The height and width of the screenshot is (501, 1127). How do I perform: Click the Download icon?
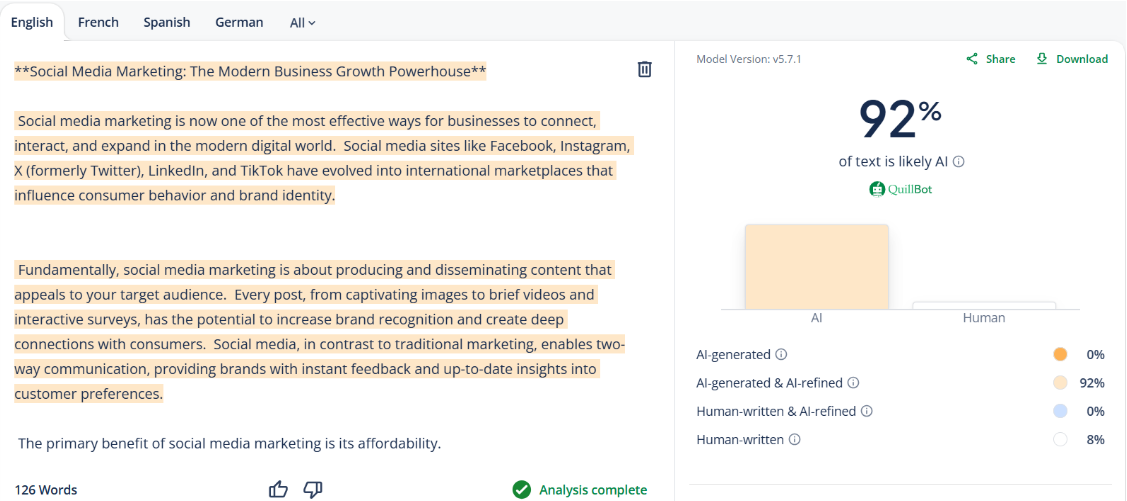1042,59
